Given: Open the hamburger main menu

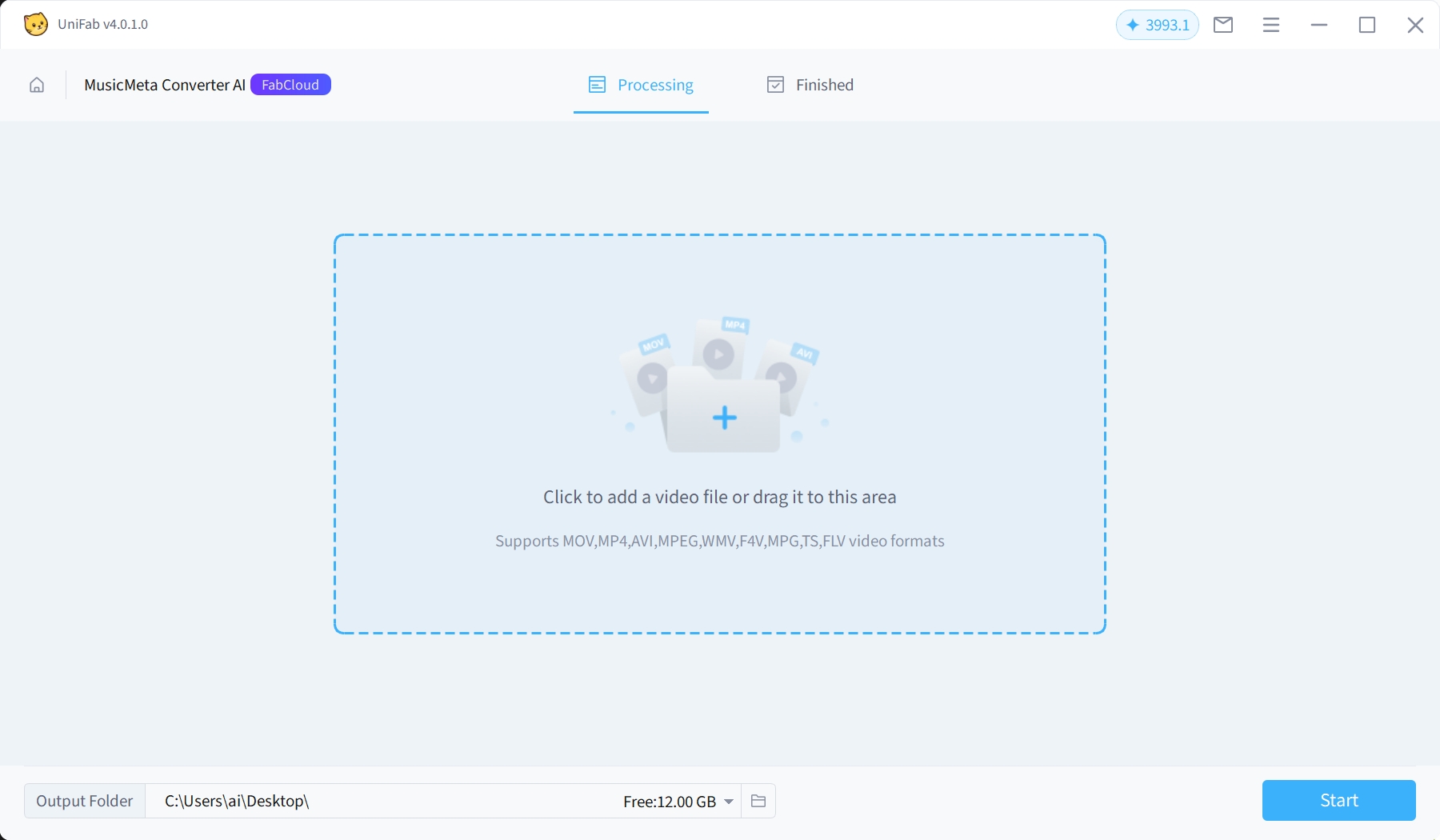Looking at the screenshot, I should coord(1270,25).
